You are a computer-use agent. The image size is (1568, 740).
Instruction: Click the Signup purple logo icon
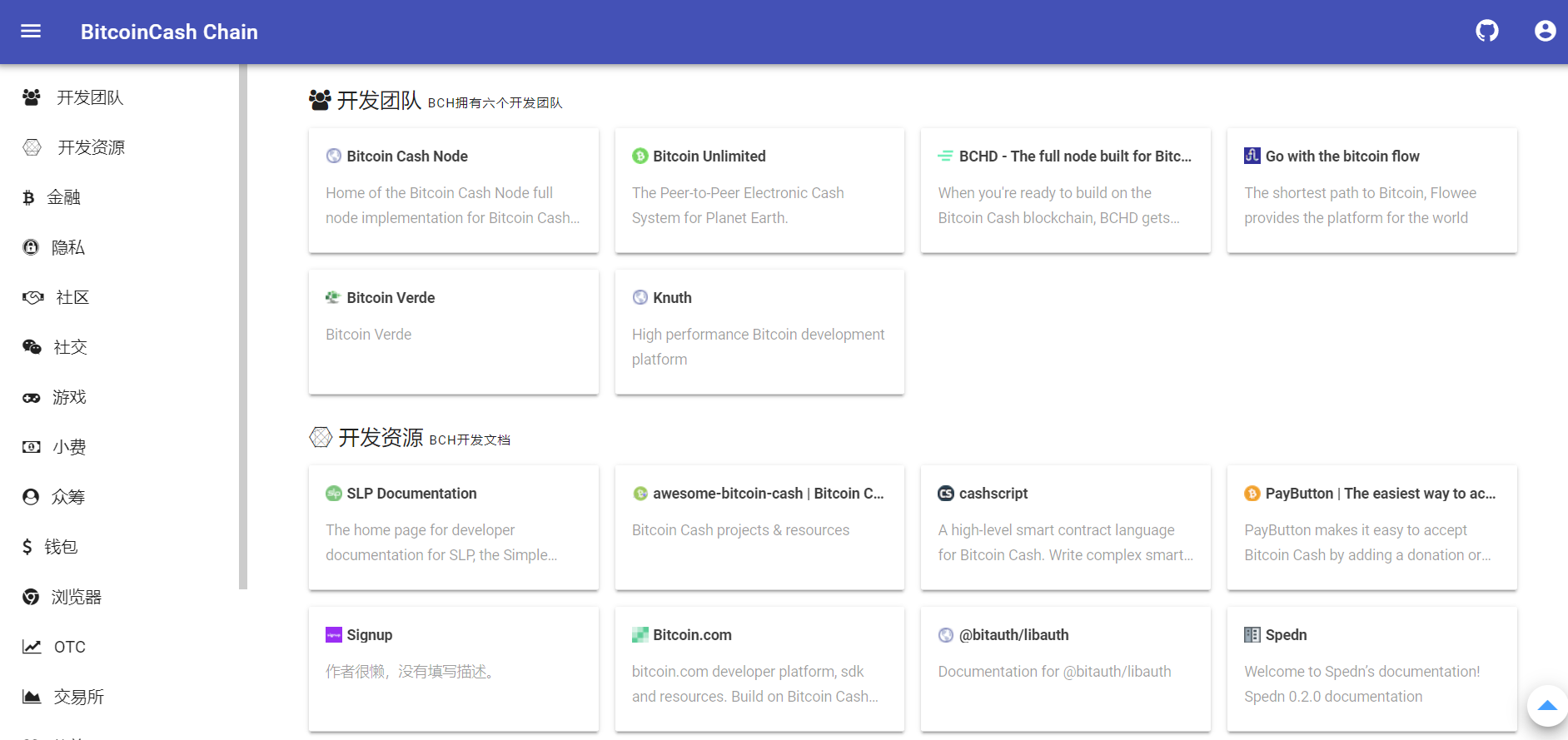pos(334,635)
